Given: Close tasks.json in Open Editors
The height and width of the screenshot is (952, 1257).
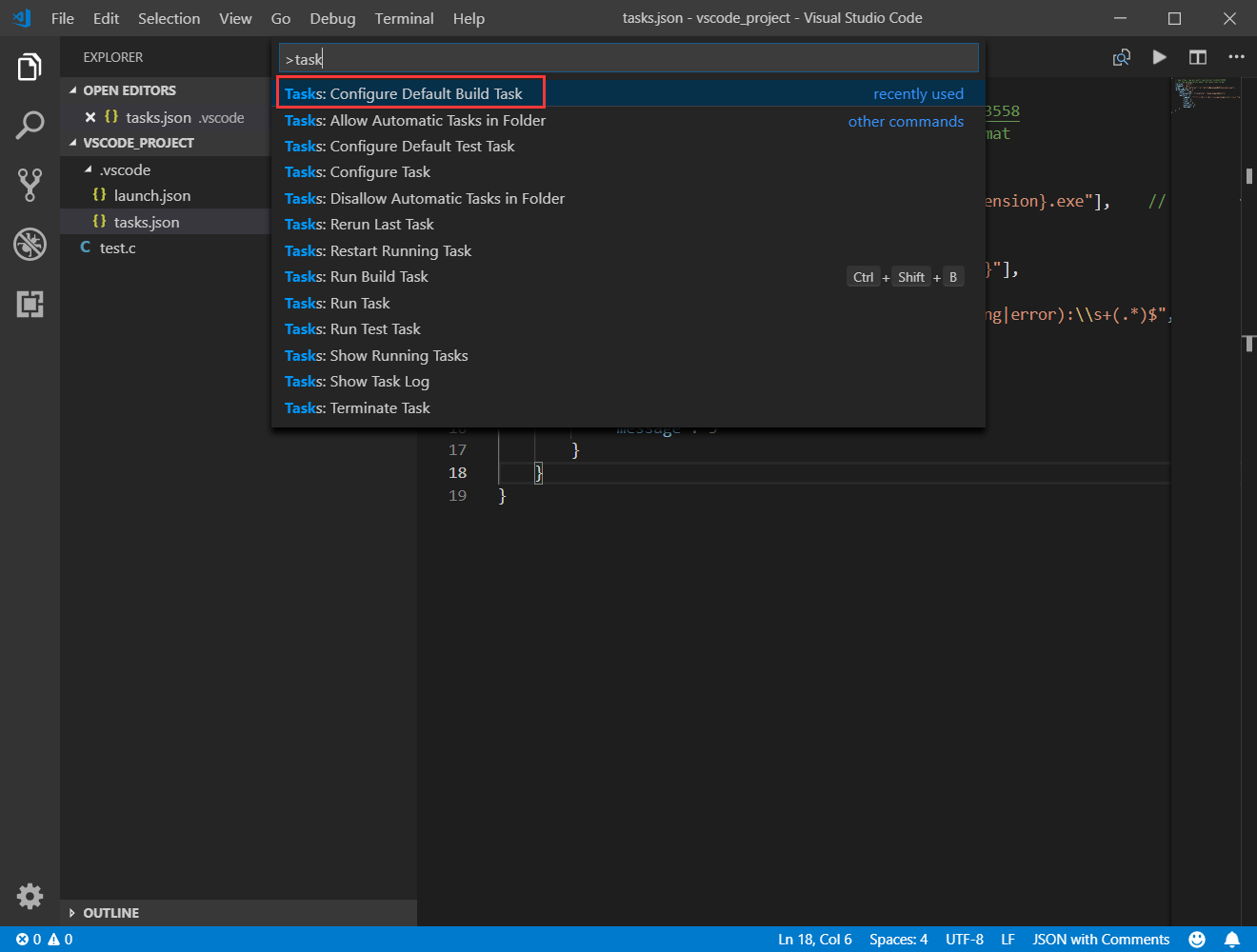Looking at the screenshot, I should (x=90, y=117).
